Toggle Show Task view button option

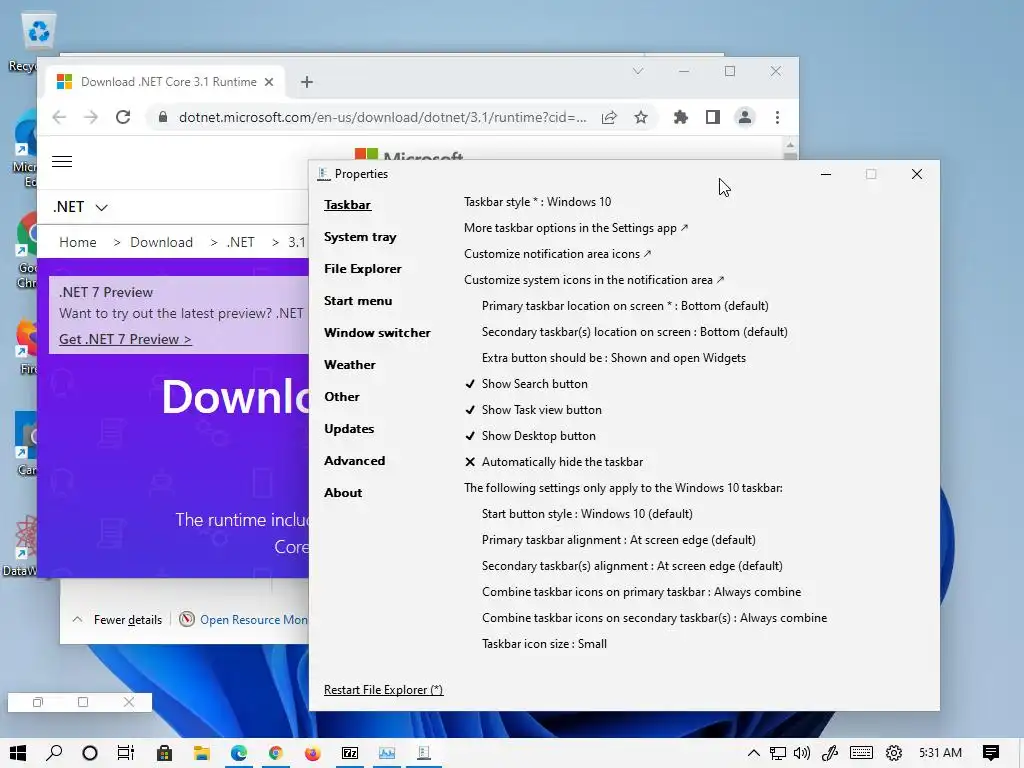click(x=533, y=410)
